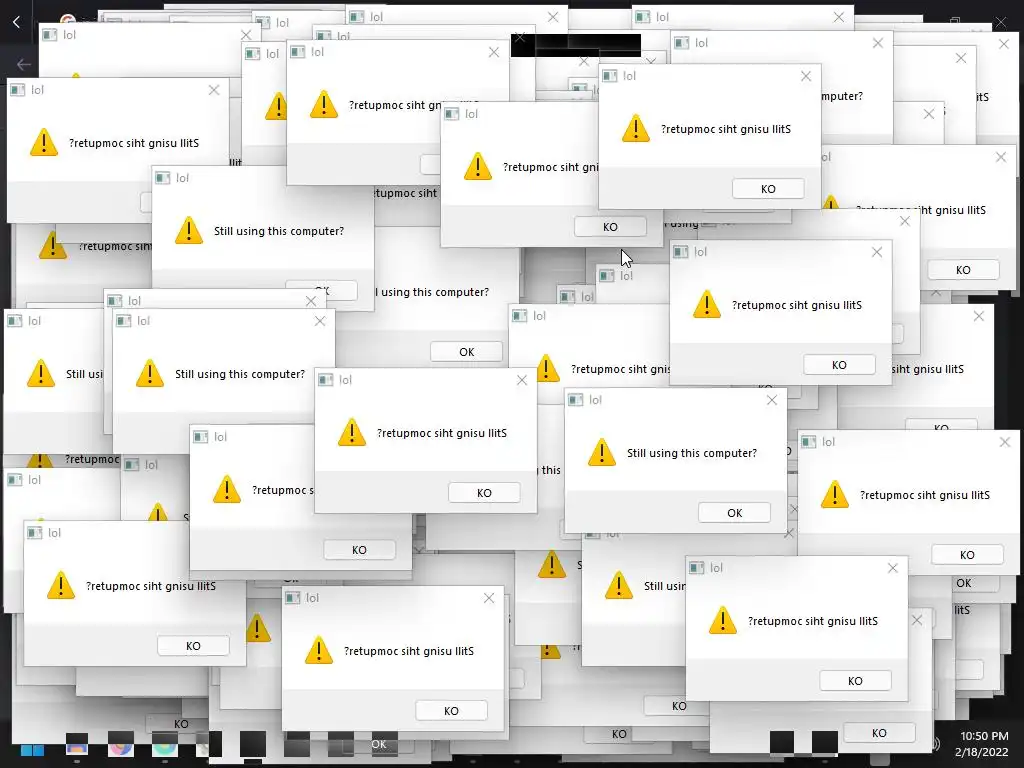
Task: Click the cut-off 'tupmoc siht' message text
Action: (406, 193)
